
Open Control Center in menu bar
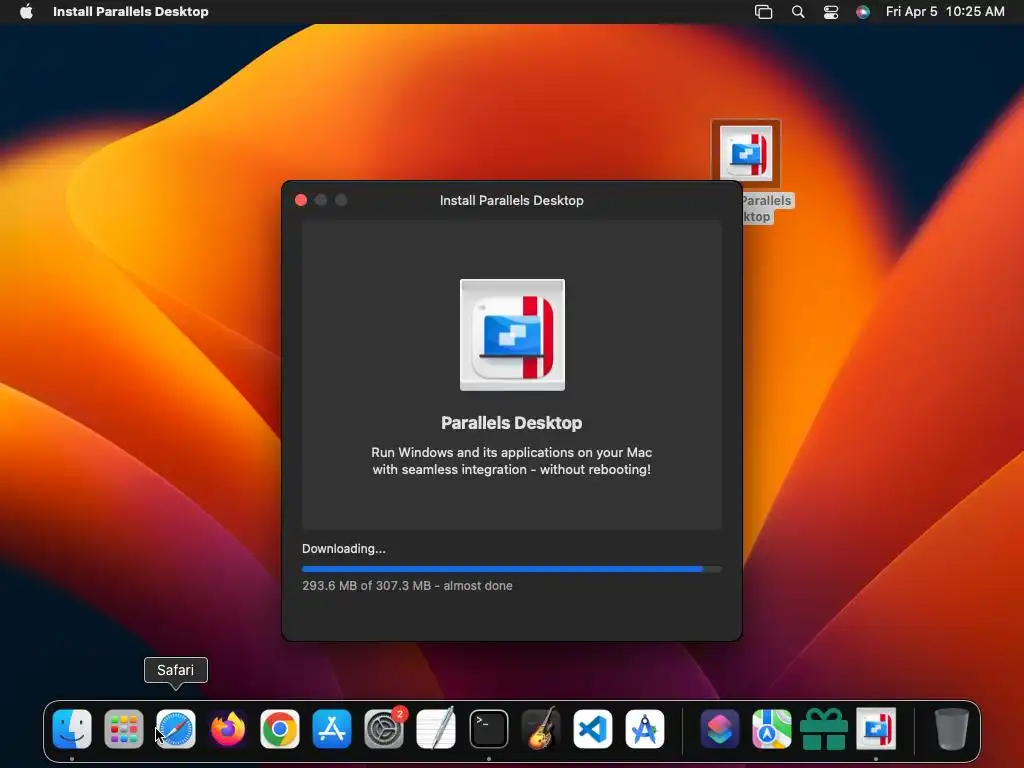point(831,12)
